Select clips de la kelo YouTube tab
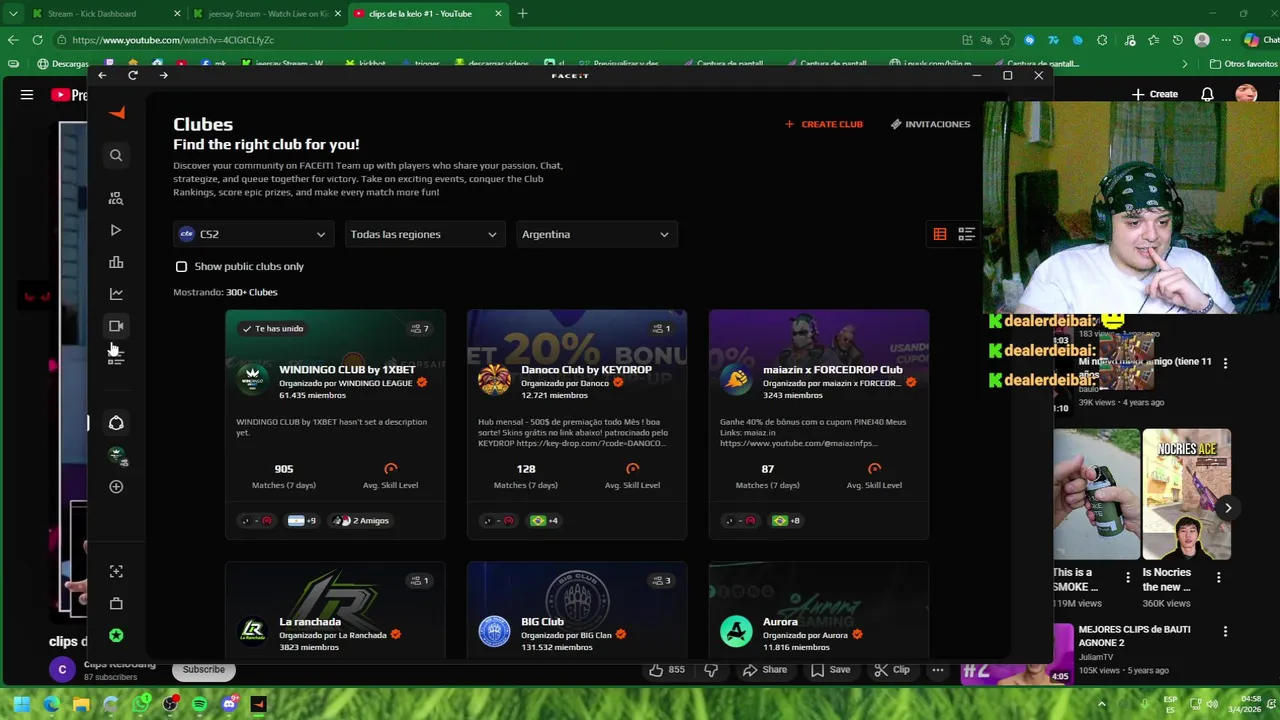This screenshot has width=1280, height=720. point(426,14)
